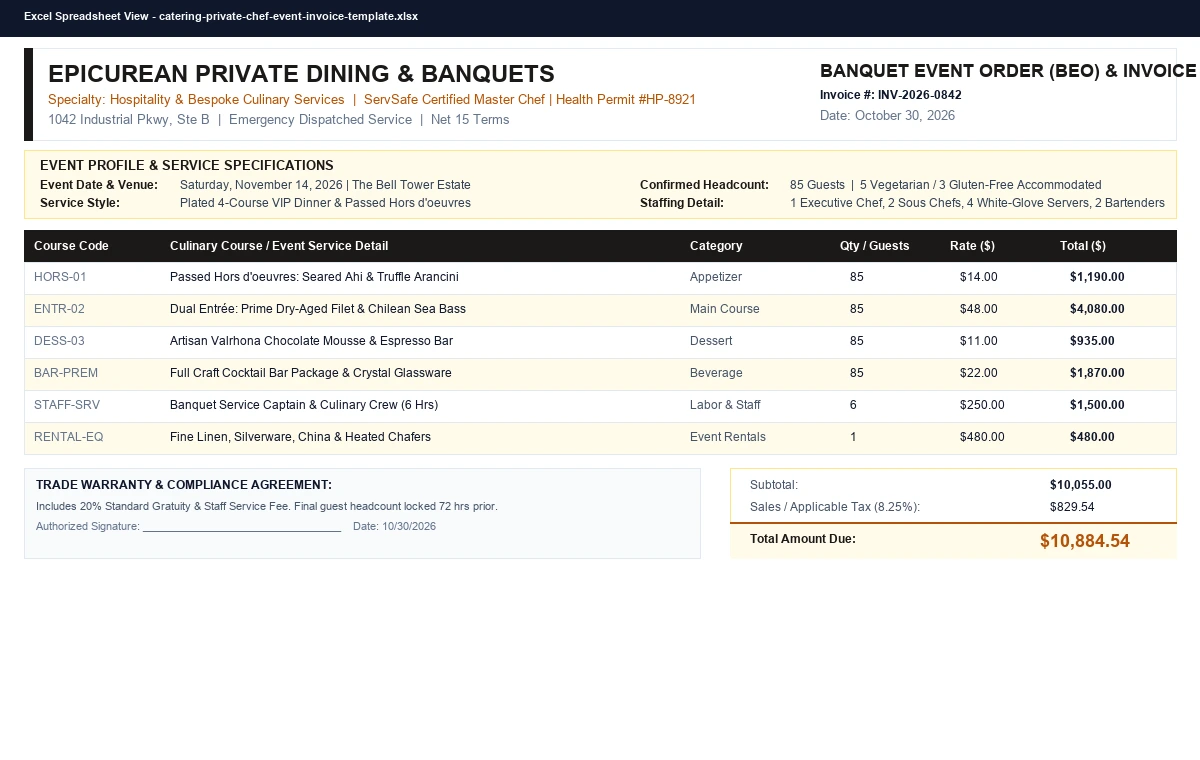Select the Artisan Valrhona Chocolate Mousse cell
This screenshot has width=1200, height=760.
click(x=311, y=341)
